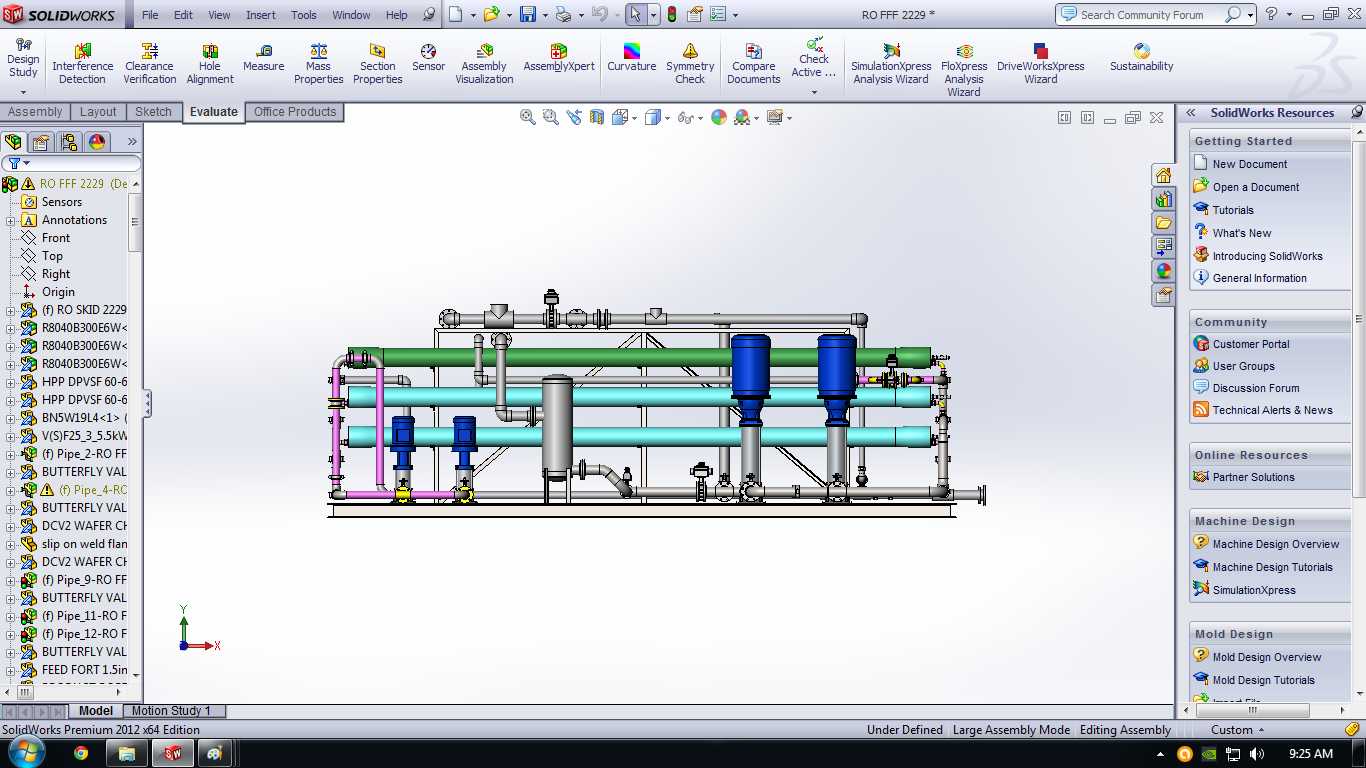Launch SimulationXpress Analysis Wizard
The width and height of the screenshot is (1366, 768).
pyautogui.click(x=891, y=64)
